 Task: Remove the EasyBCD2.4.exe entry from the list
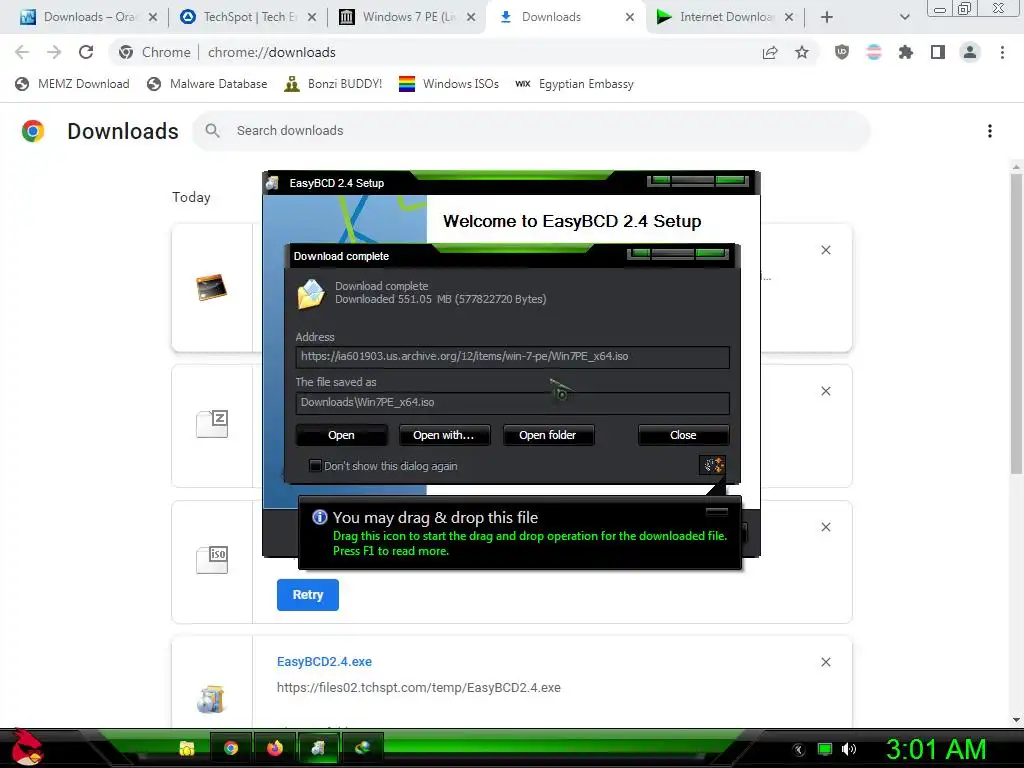(825, 662)
